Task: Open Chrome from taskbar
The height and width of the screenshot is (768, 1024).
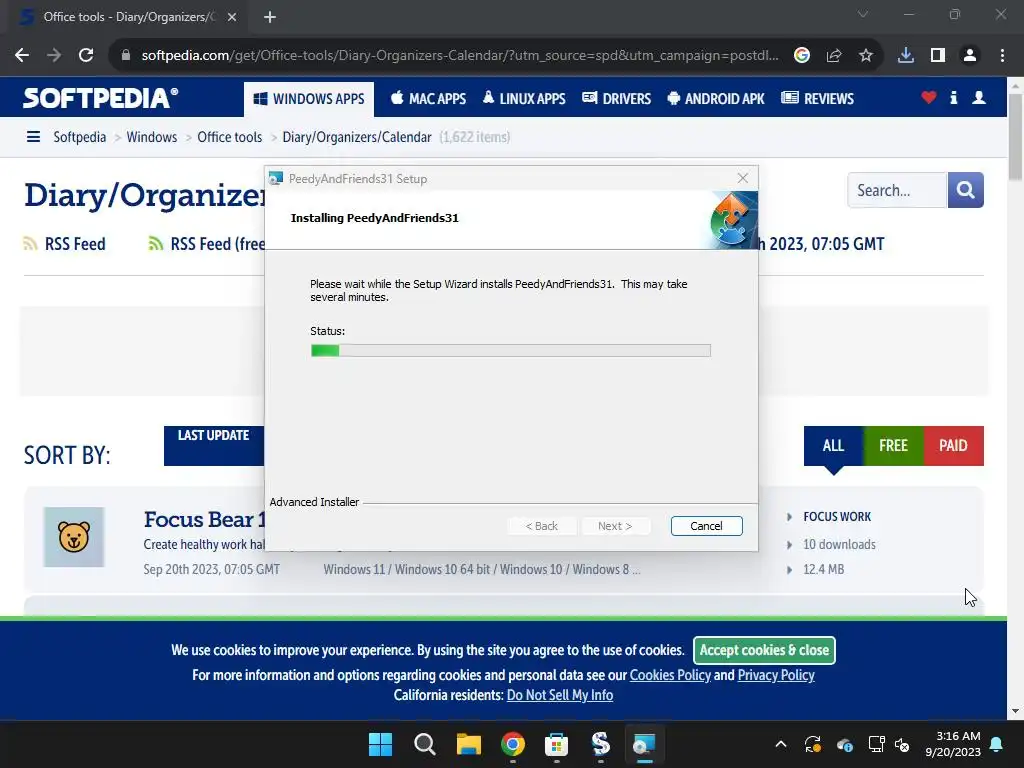Action: pos(513,744)
